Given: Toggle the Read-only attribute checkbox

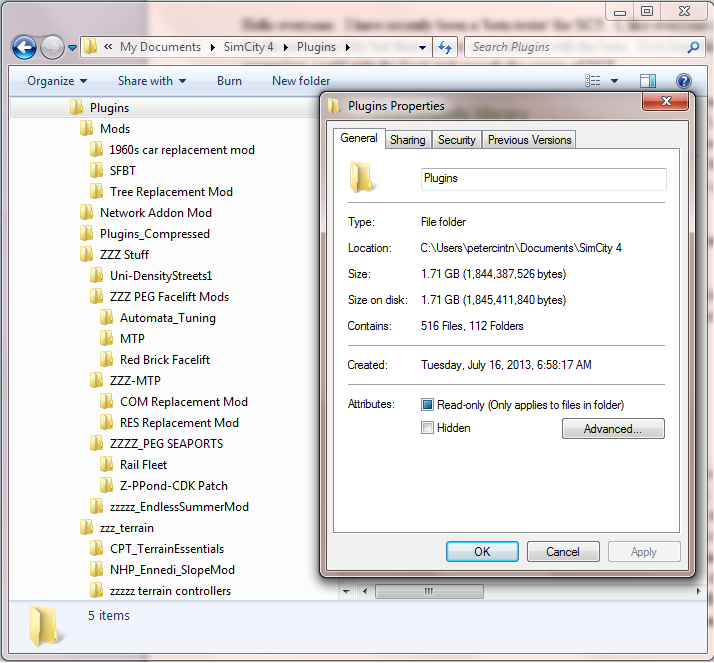Looking at the screenshot, I should coord(427,404).
